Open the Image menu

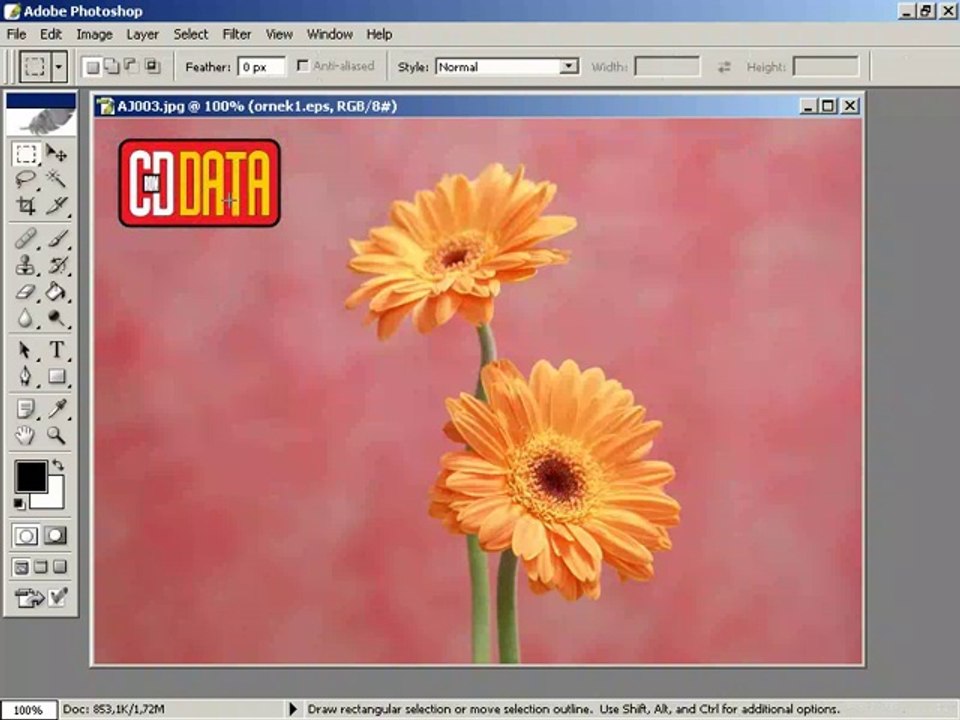click(94, 34)
